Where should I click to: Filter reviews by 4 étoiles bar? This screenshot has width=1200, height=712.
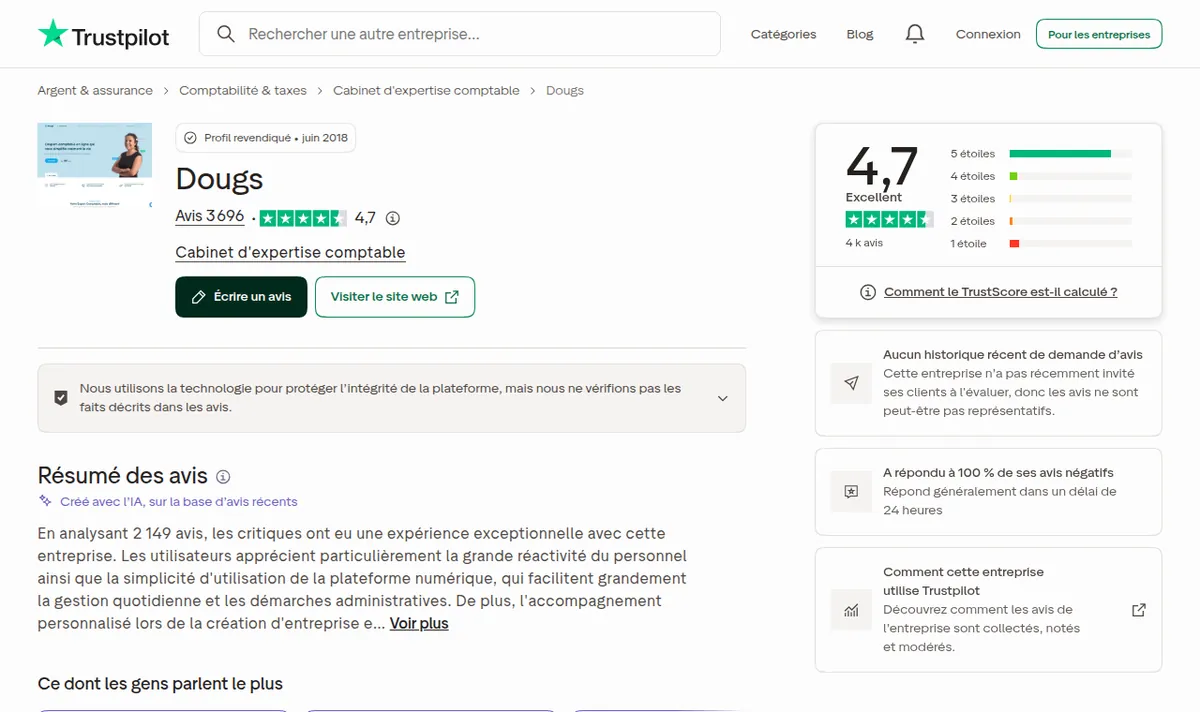[x=1070, y=176]
